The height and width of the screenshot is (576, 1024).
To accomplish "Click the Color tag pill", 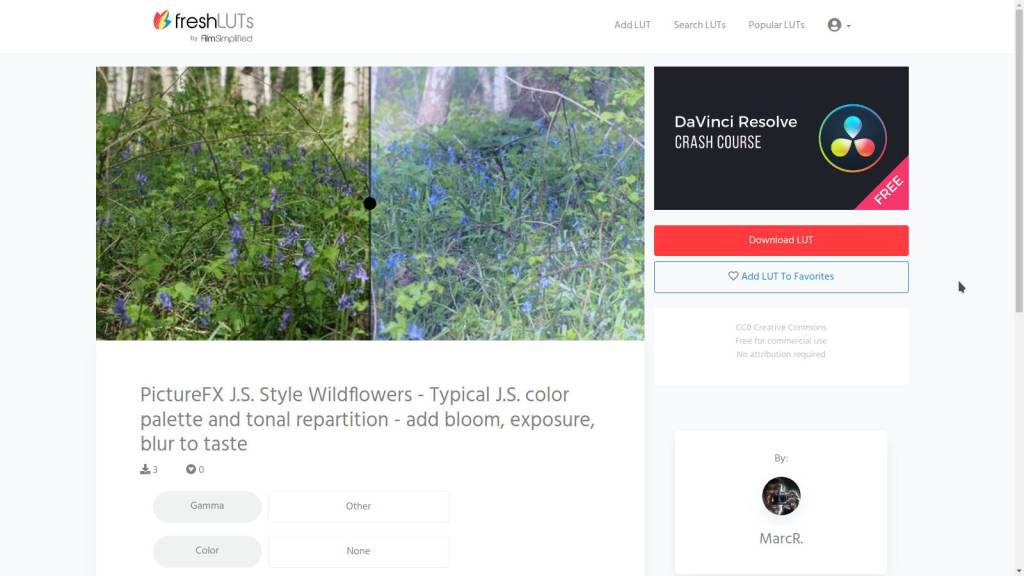I will pos(207,551).
